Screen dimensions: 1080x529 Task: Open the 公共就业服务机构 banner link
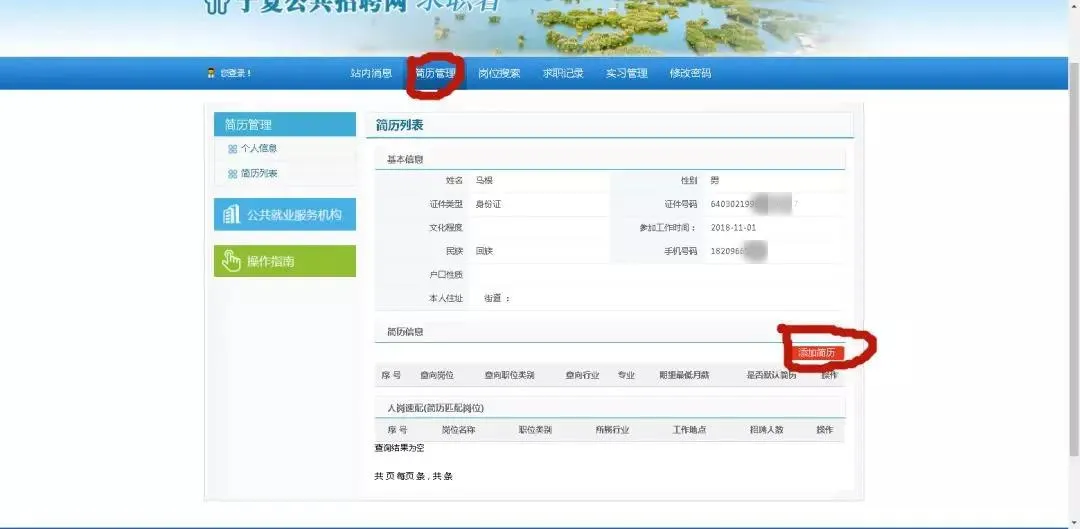294,214
